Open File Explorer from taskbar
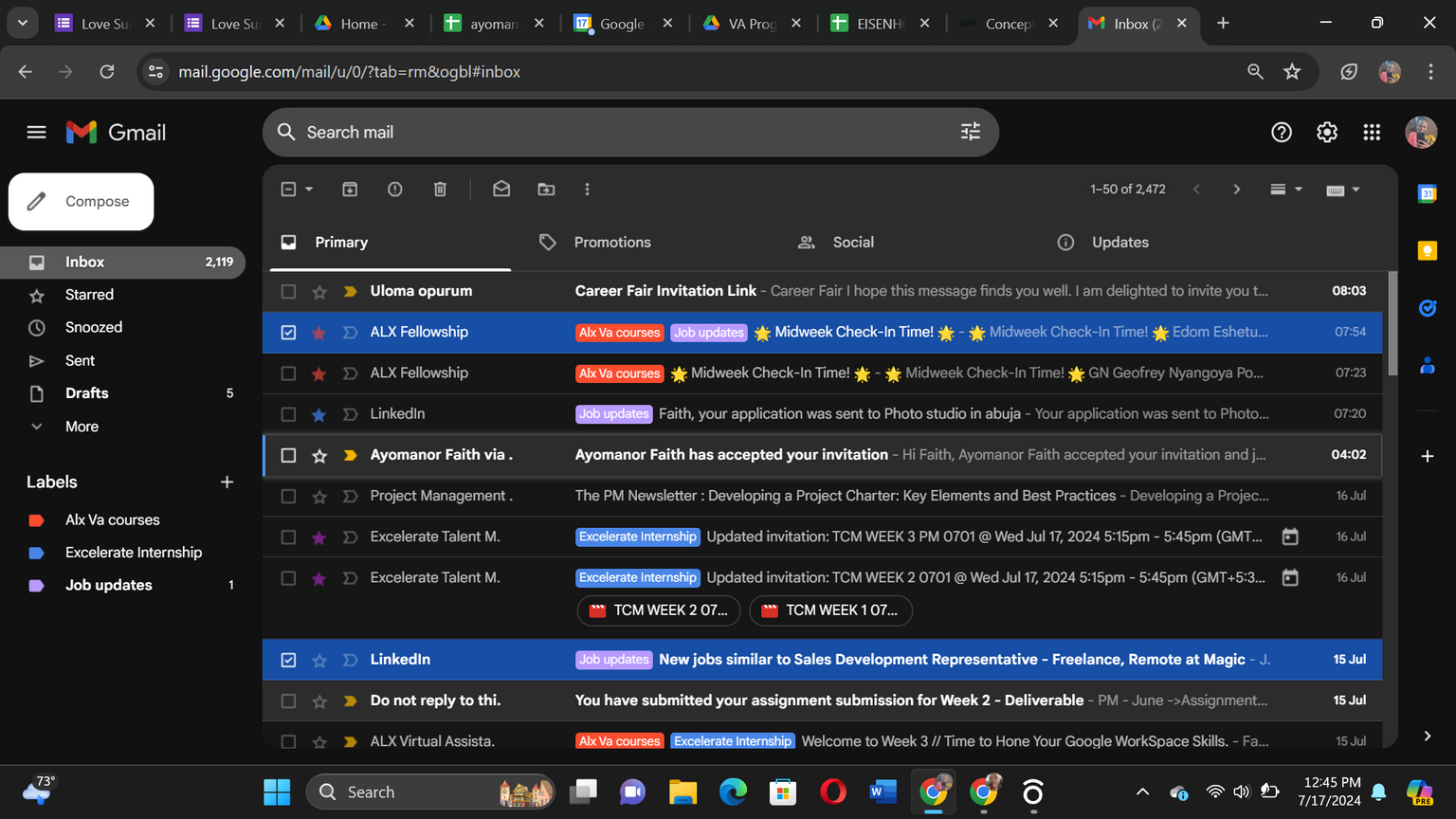1456x819 pixels. point(682,792)
